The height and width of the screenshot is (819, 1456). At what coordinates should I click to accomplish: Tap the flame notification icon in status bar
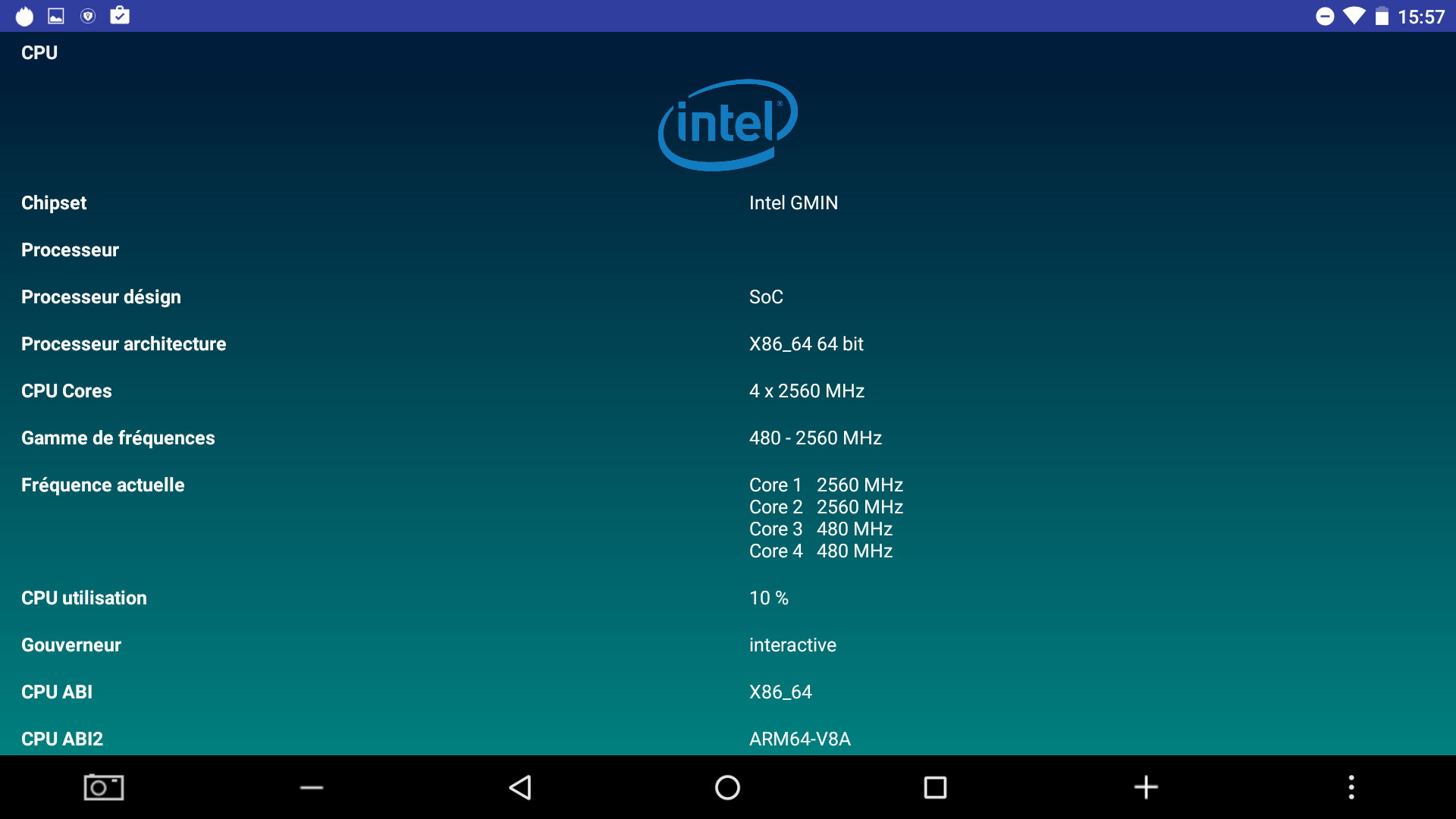[24, 16]
